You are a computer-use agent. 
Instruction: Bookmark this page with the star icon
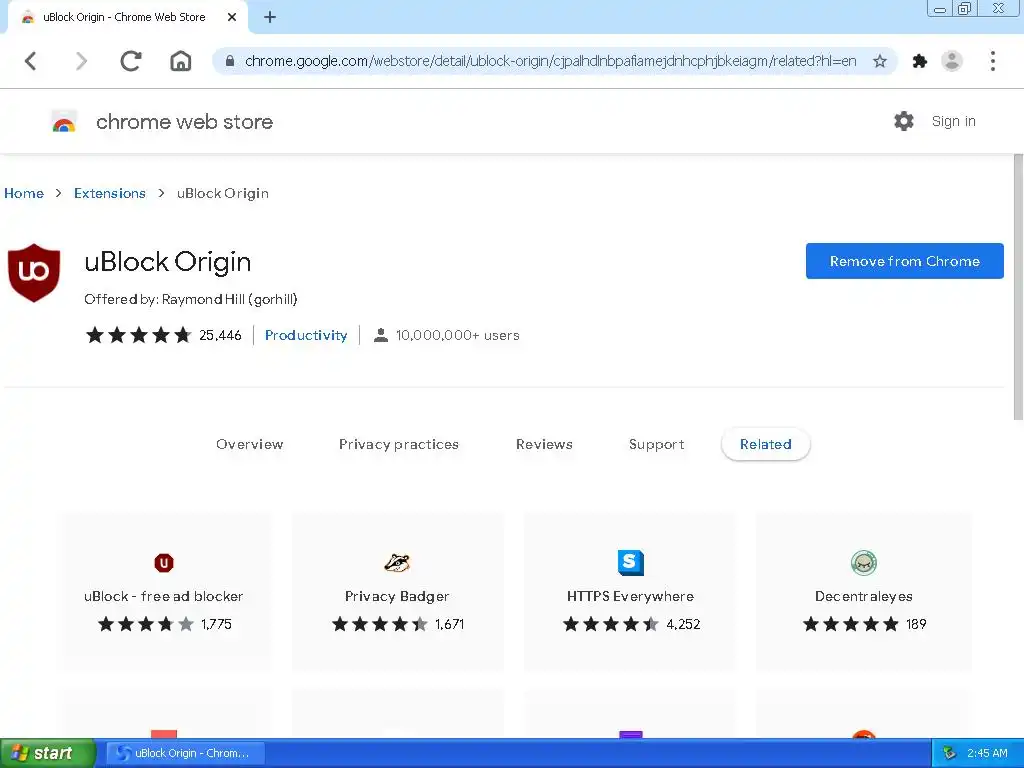click(880, 61)
